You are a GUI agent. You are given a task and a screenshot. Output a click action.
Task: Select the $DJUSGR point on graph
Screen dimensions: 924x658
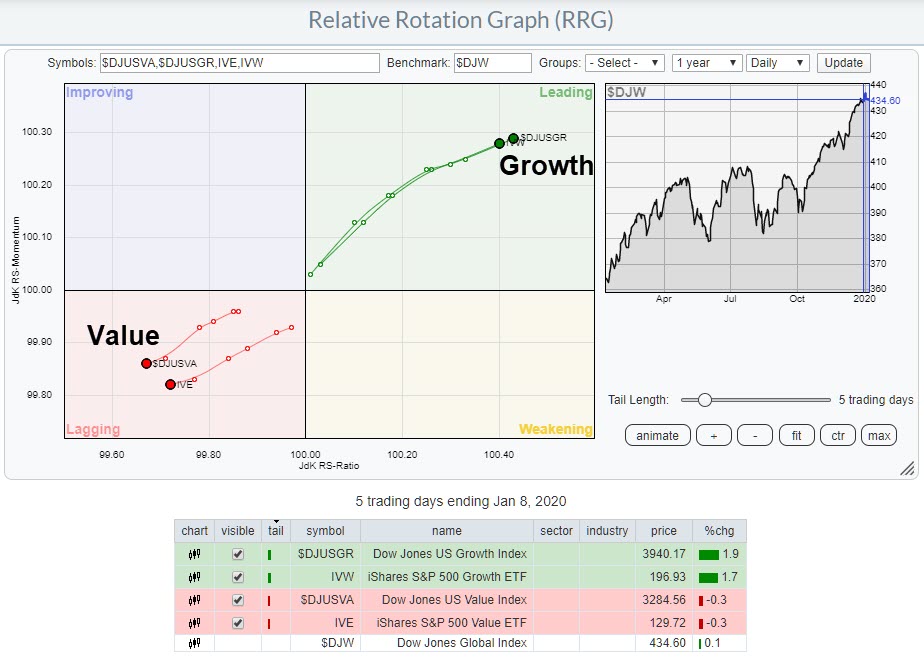tap(513, 138)
